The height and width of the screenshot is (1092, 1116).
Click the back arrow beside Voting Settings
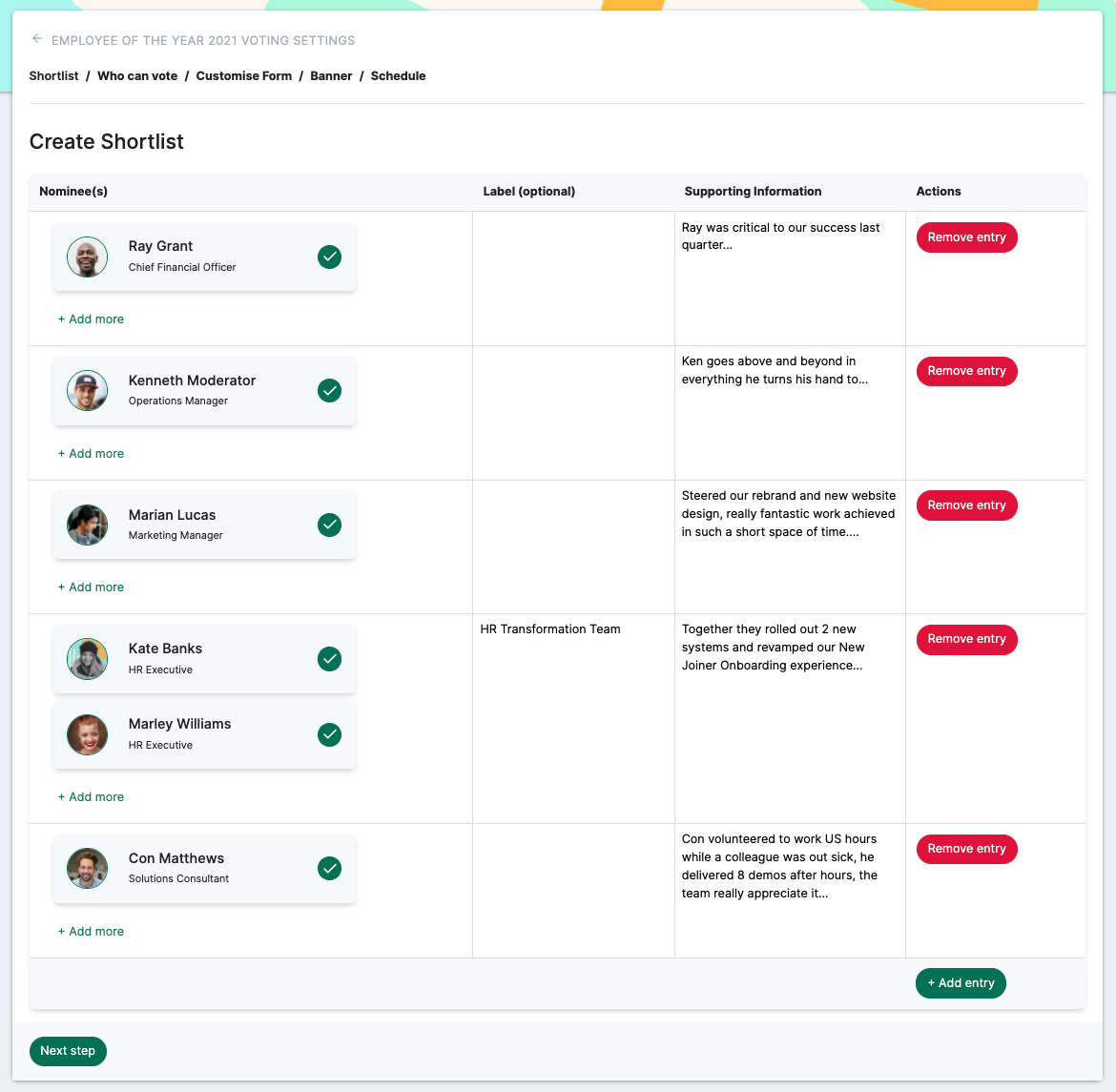(37, 39)
